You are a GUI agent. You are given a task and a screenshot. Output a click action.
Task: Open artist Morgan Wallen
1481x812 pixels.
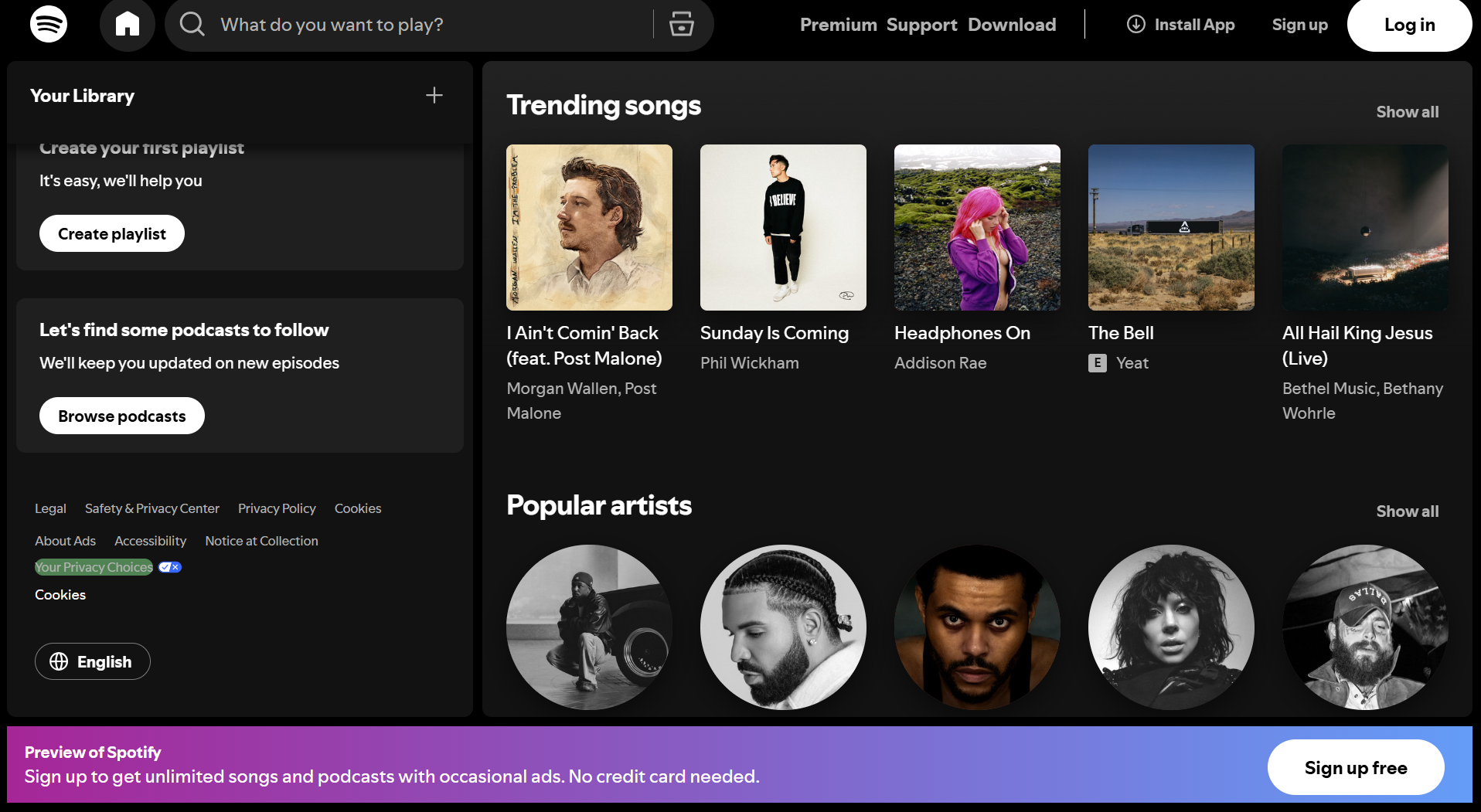562,389
